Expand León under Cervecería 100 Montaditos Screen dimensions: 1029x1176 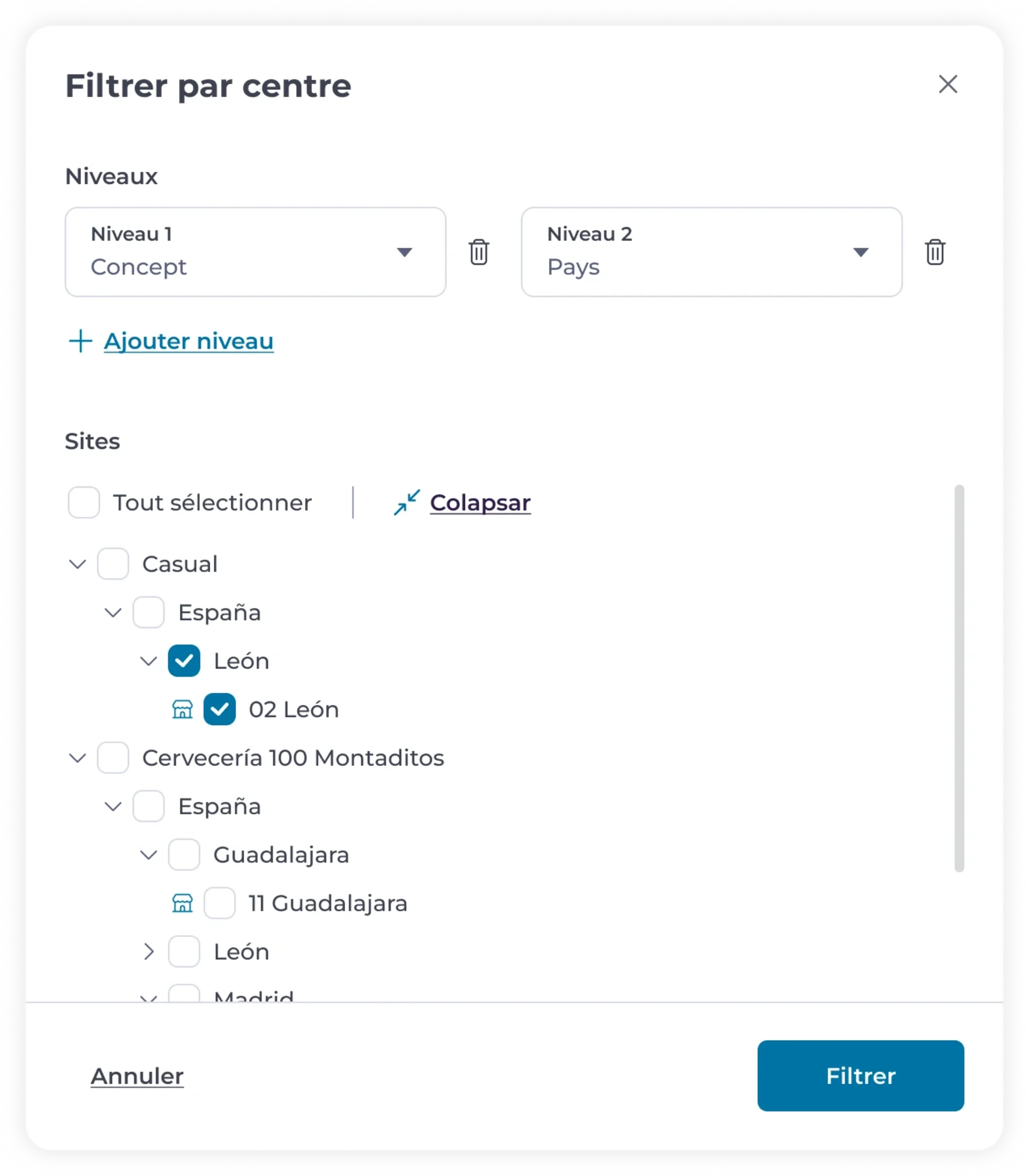[149, 951]
